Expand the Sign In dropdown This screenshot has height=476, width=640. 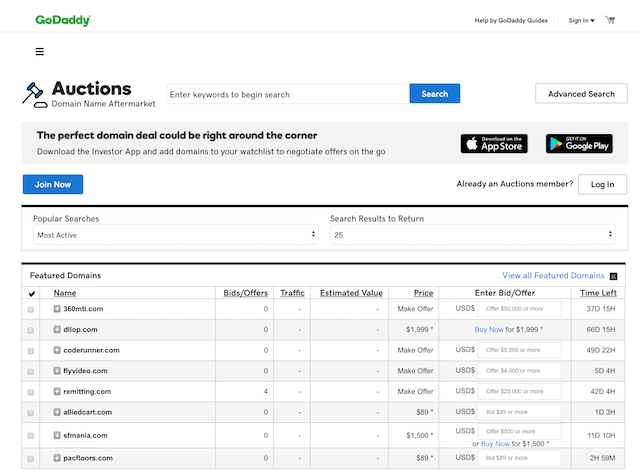(x=582, y=20)
